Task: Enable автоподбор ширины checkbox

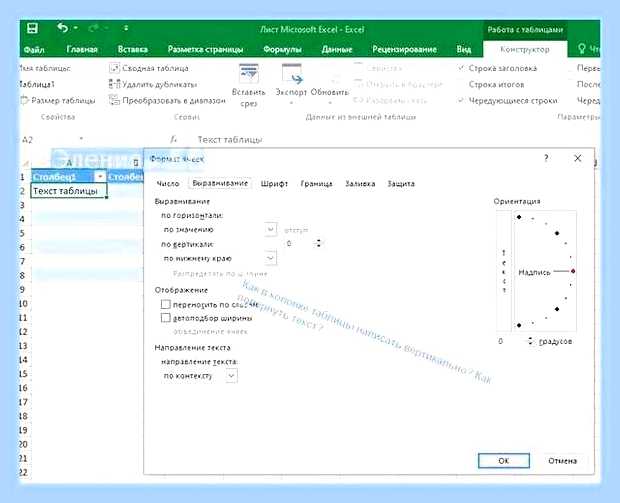Action: tap(166, 318)
